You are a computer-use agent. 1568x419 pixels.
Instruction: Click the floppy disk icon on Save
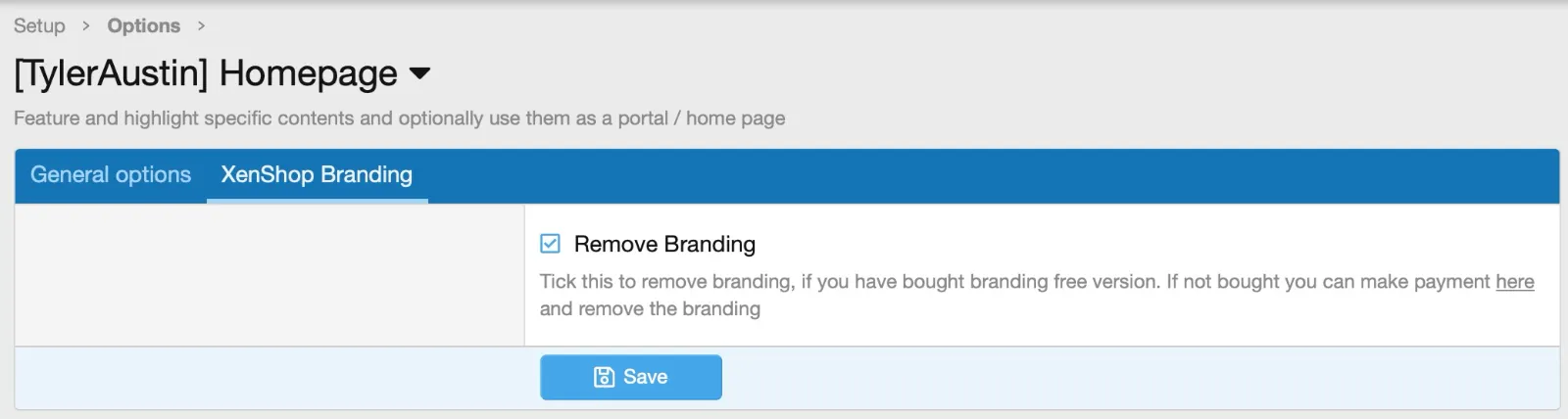pyautogui.click(x=604, y=377)
